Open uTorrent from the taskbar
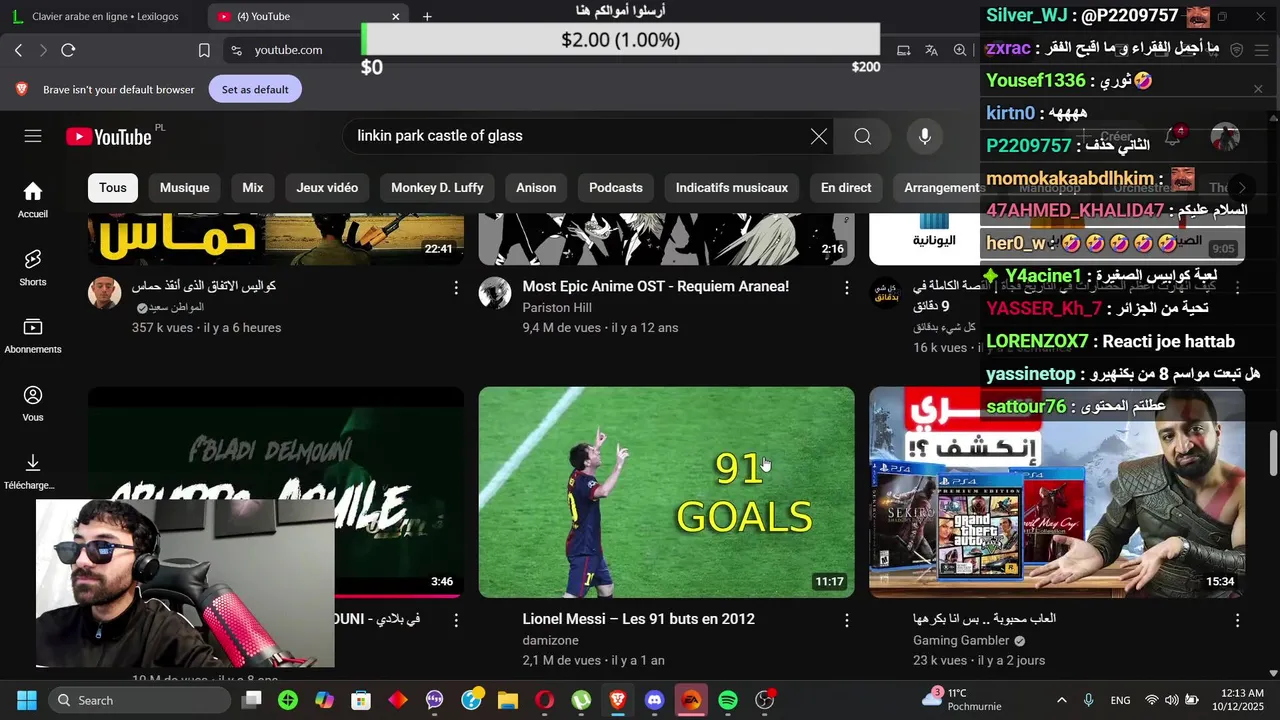The height and width of the screenshot is (720, 1280). pyautogui.click(x=581, y=700)
